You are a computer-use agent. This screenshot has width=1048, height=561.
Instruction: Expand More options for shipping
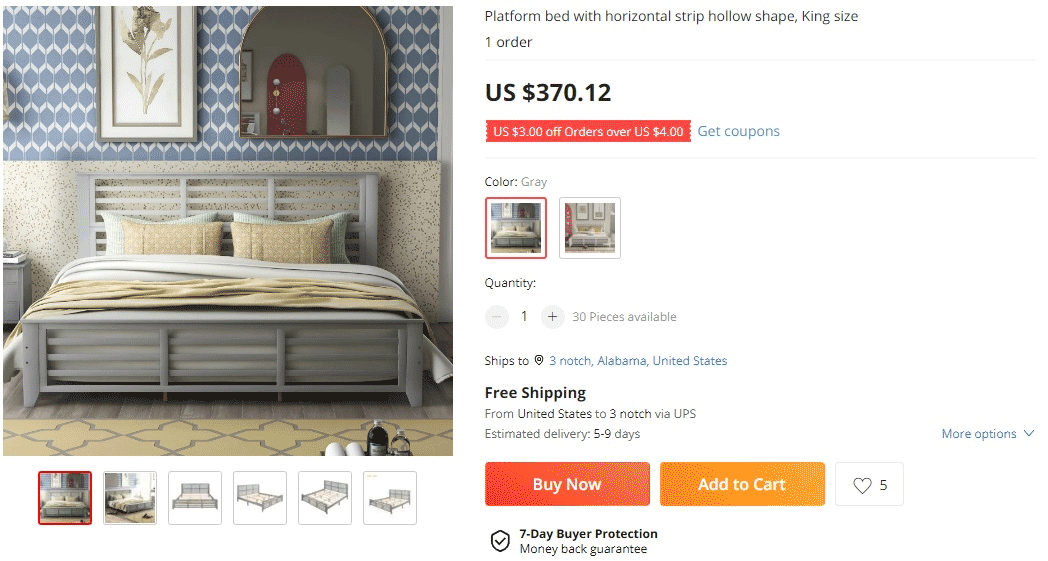click(979, 434)
